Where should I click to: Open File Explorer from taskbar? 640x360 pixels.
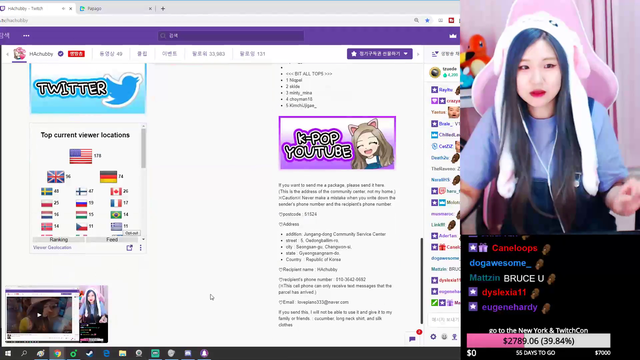click(x=122, y=353)
